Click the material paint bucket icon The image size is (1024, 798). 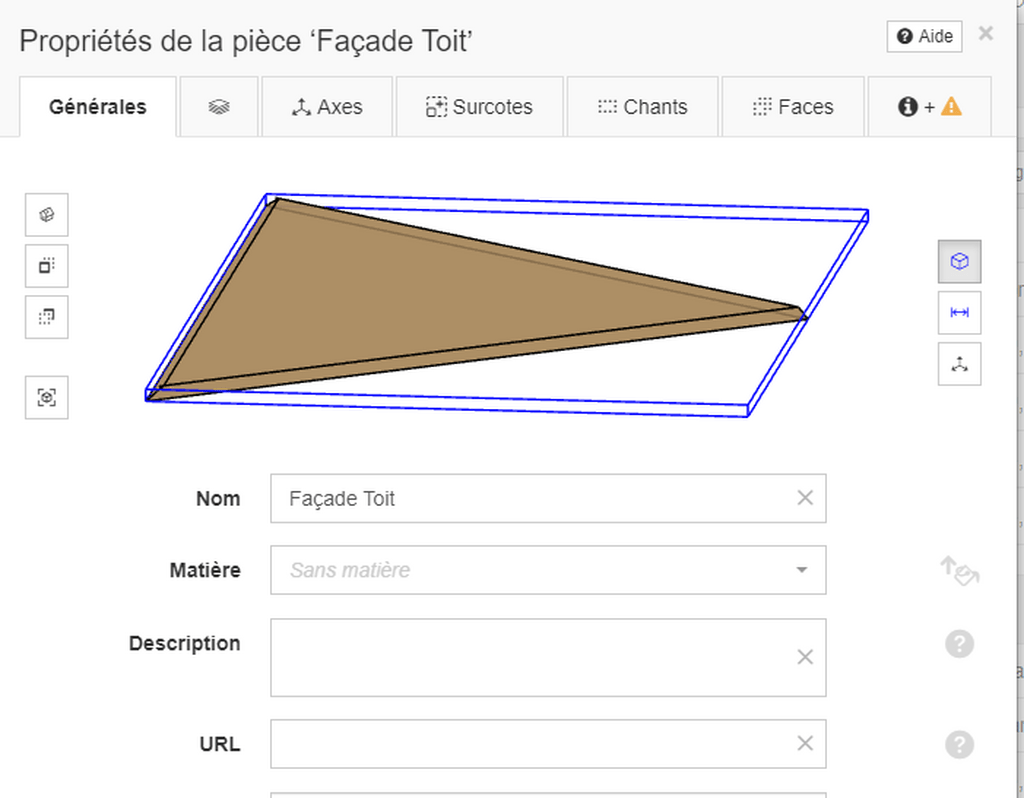(959, 571)
